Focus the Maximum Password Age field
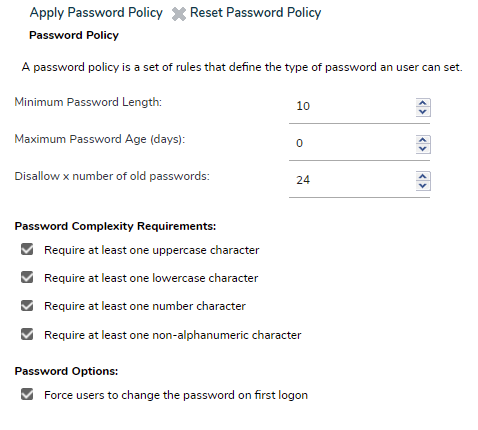The image size is (478, 430). pos(352,143)
